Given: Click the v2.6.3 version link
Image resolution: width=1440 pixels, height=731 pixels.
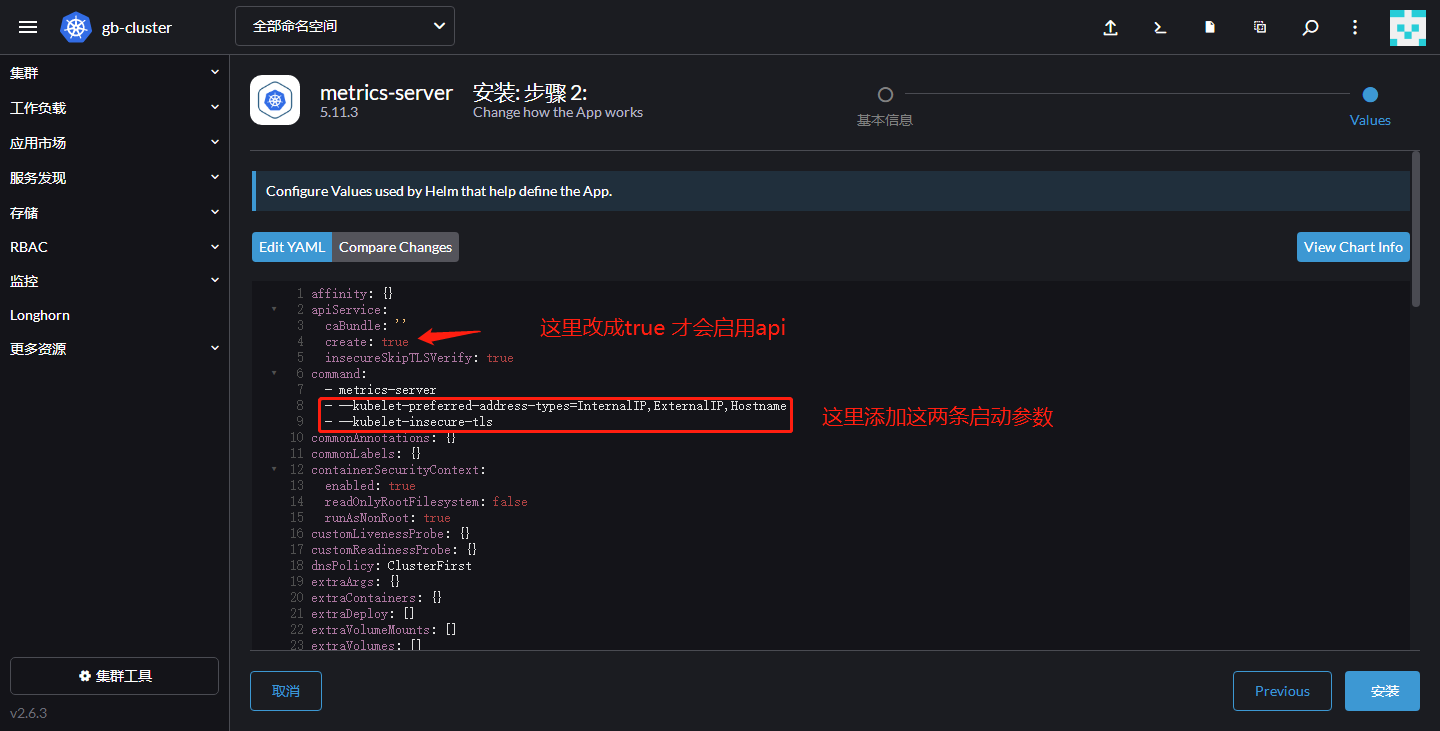Looking at the screenshot, I should 28,713.
